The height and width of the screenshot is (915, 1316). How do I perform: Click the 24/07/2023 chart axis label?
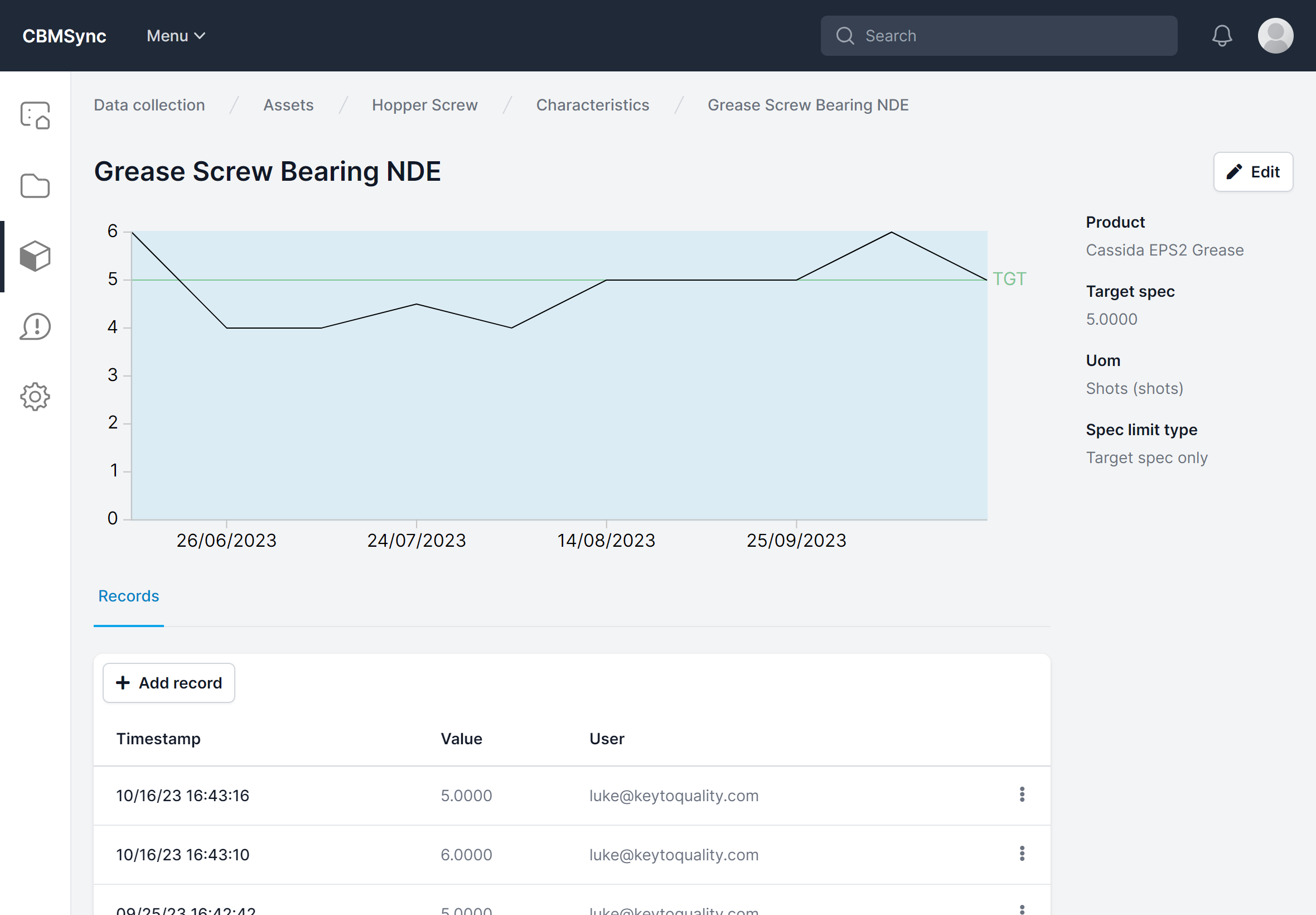click(x=417, y=540)
